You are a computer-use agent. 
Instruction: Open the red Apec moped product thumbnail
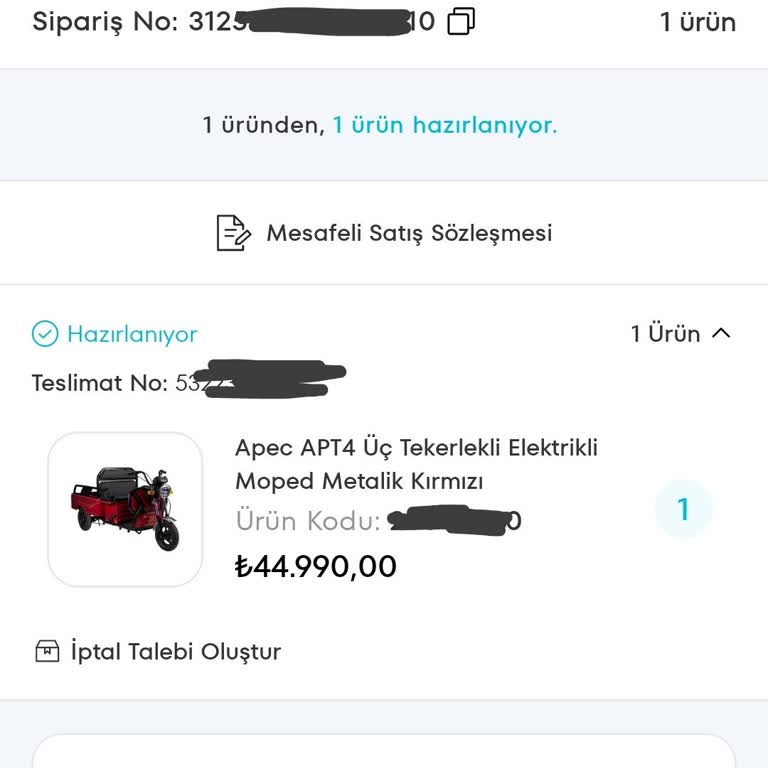125,509
